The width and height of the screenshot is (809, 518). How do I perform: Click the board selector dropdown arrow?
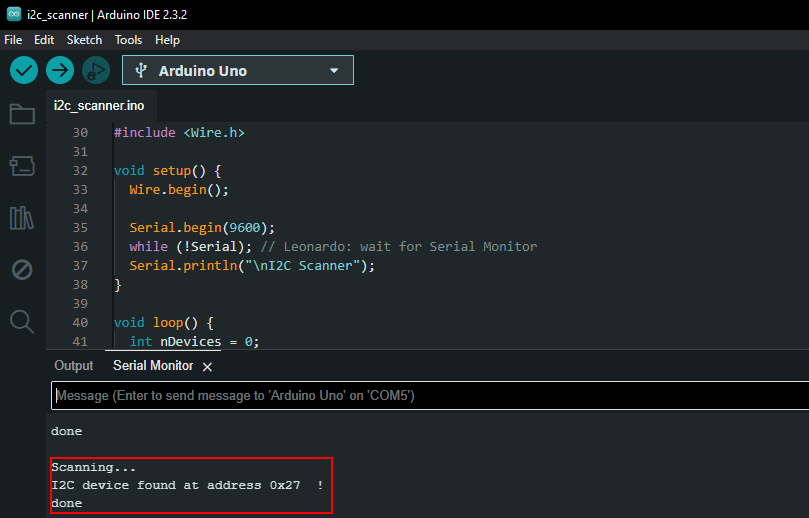[334, 71]
